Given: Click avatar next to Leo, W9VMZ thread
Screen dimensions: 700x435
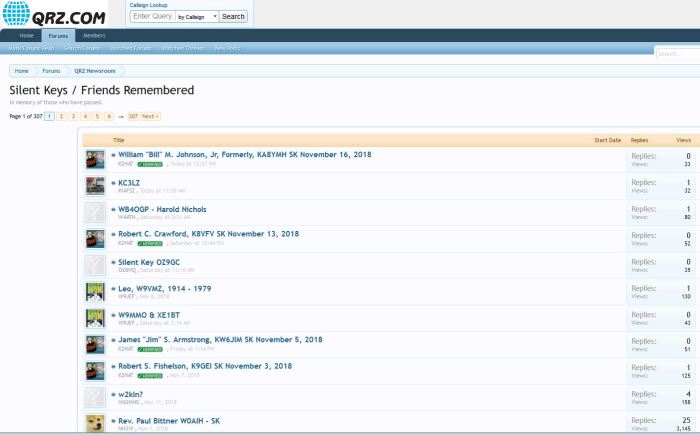Looking at the screenshot, I should coord(95,291).
